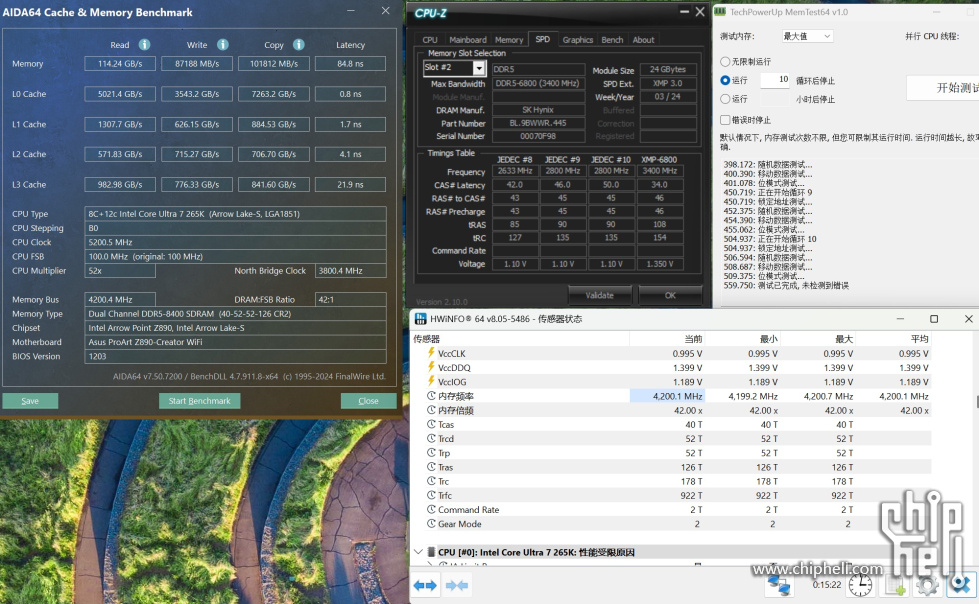Click the log-file sheet with green plus icon

pyautogui.click(x=893, y=585)
